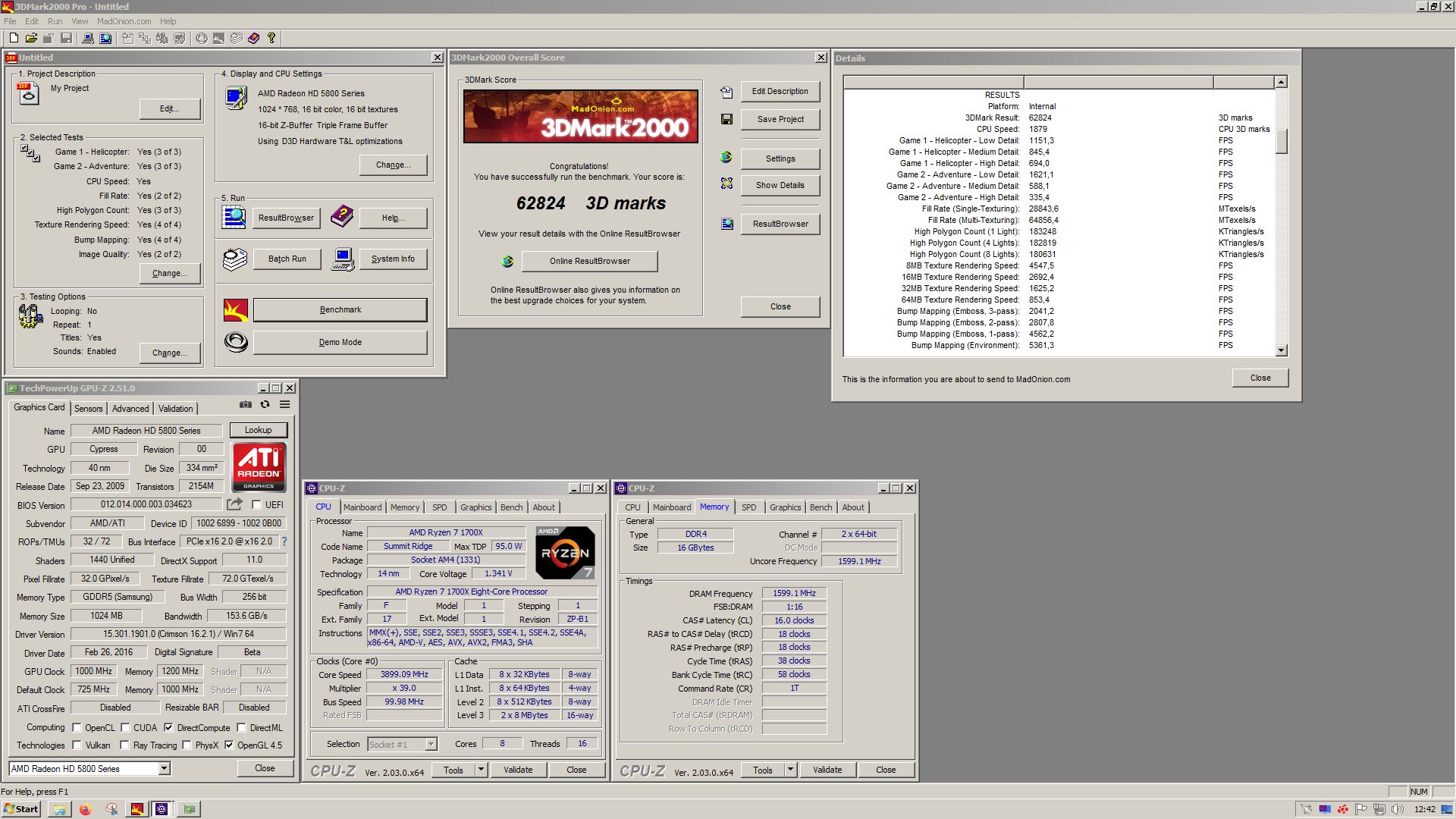Click the globe icon beside Online ResultBrowser
The image size is (1456, 819).
(507, 262)
